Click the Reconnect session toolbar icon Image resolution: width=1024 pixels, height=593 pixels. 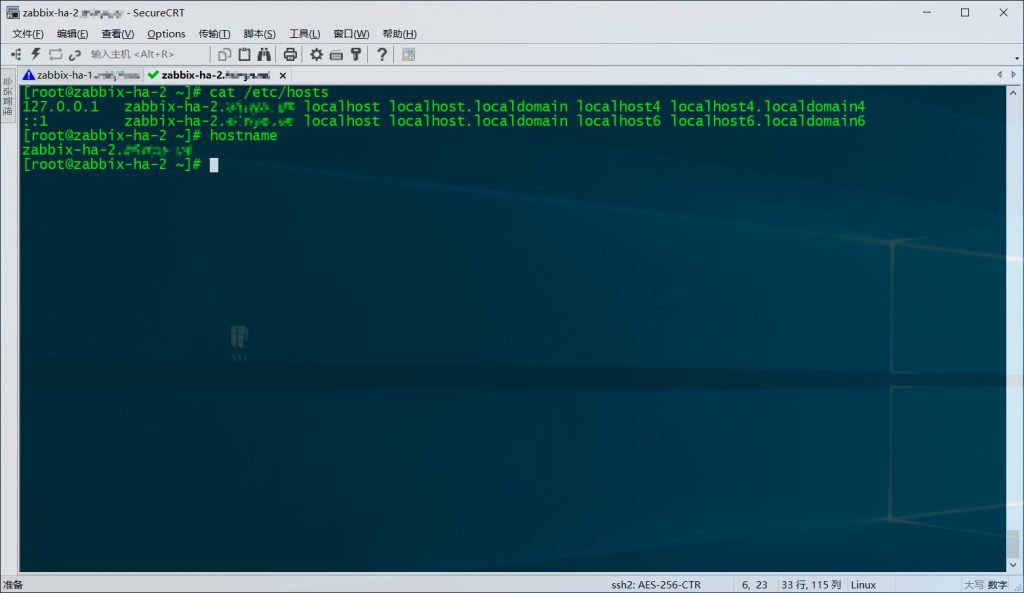(x=56, y=54)
